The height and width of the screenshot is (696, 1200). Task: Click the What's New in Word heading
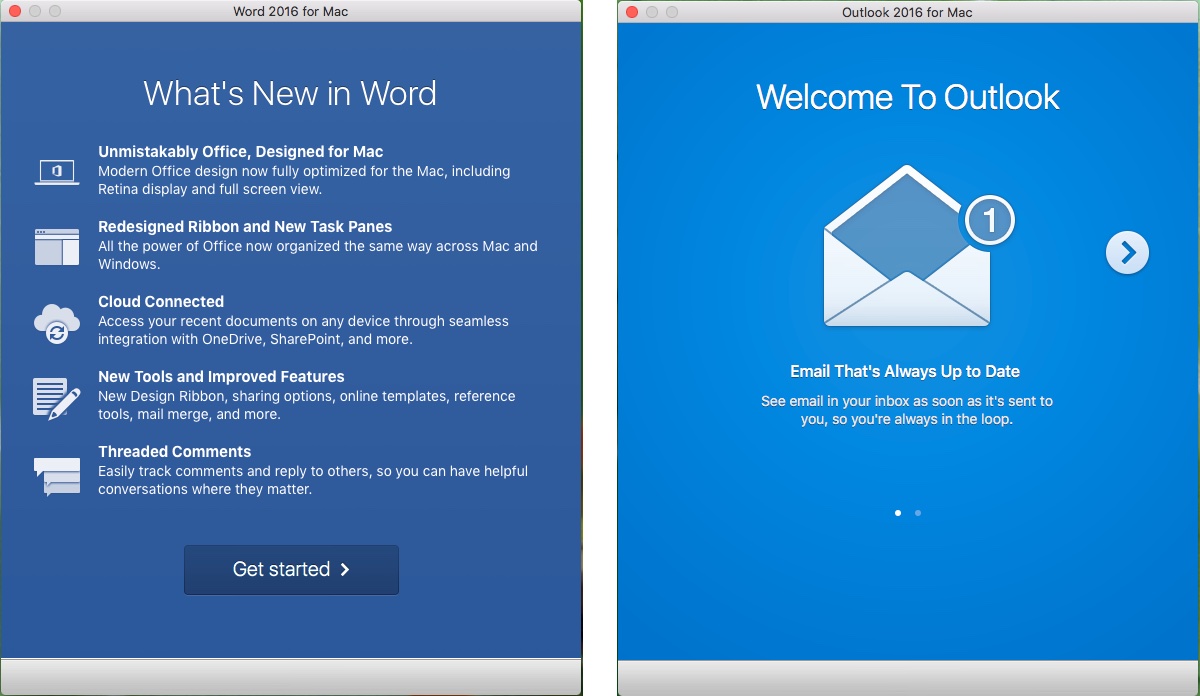[290, 93]
